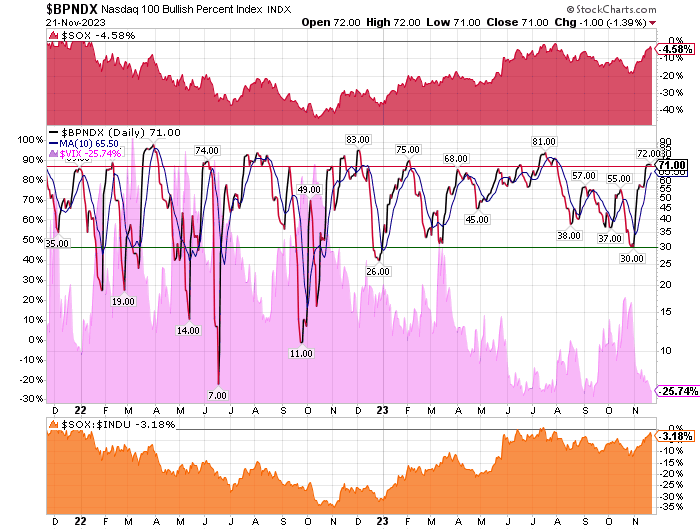Click the 30.00 trough annotation

pos(632,259)
